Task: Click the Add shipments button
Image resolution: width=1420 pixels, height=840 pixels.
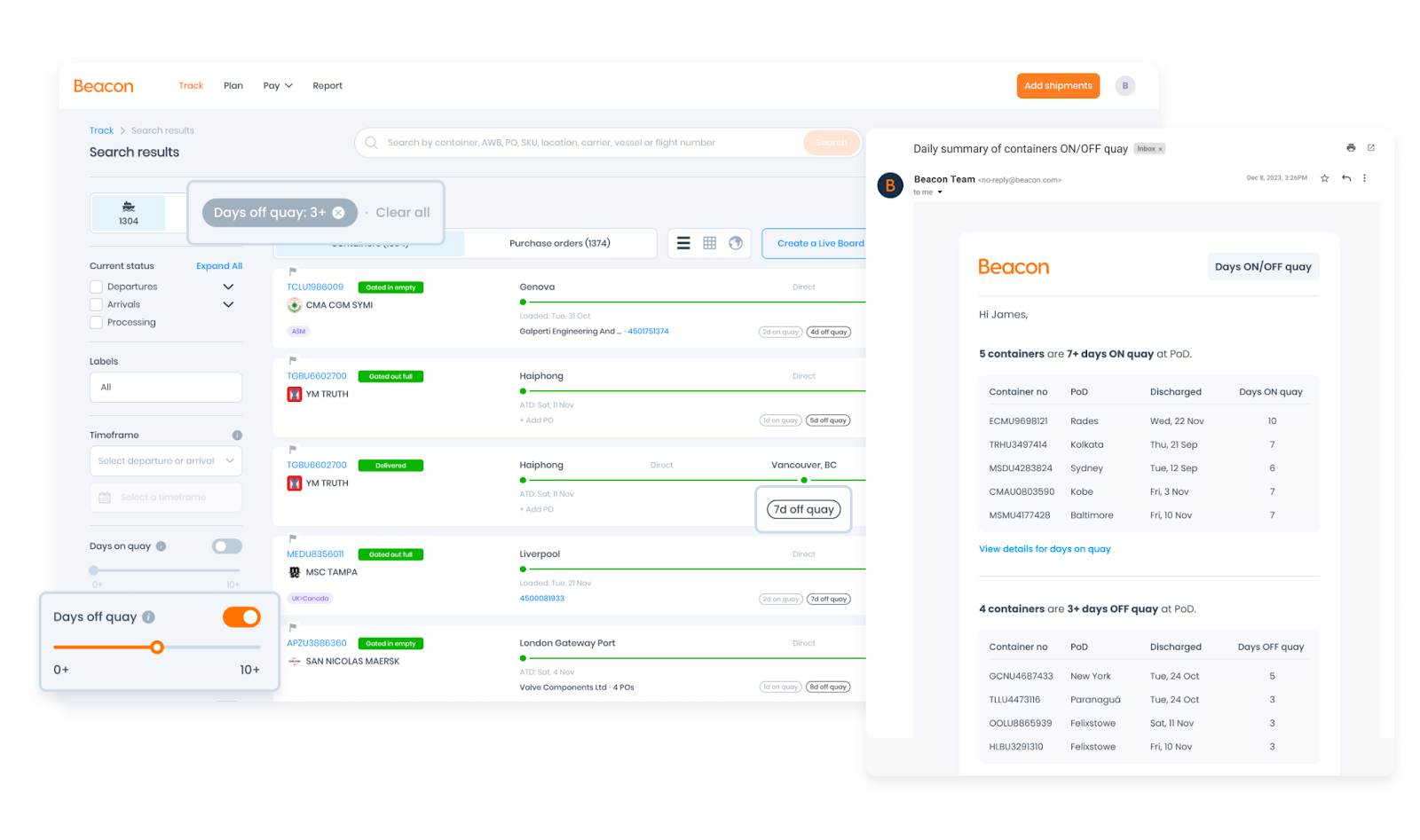Action: point(1058,85)
